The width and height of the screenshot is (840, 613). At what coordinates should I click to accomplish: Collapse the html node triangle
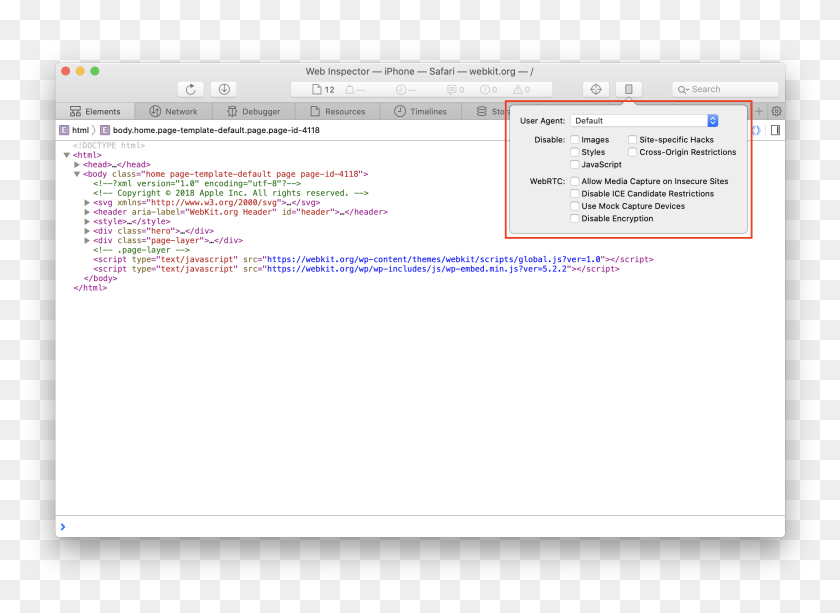click(67, 155)
